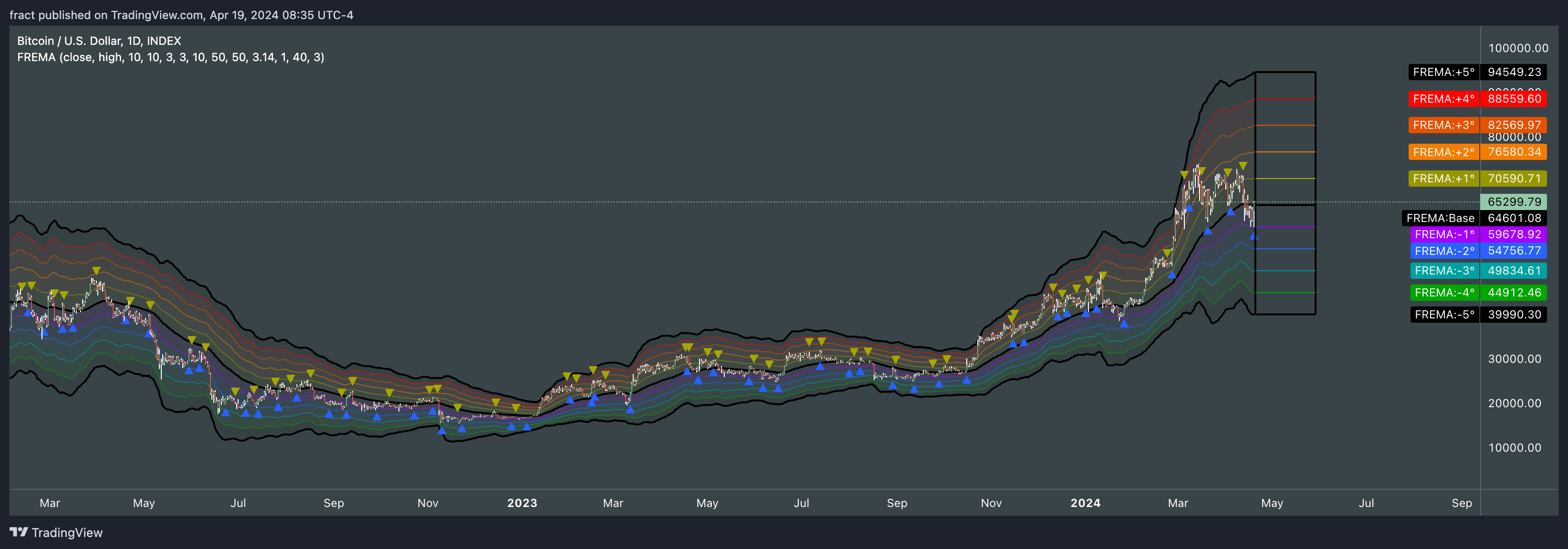Click the 2023 year label on time axis
1568x549 pixels.
click(522, 503)
